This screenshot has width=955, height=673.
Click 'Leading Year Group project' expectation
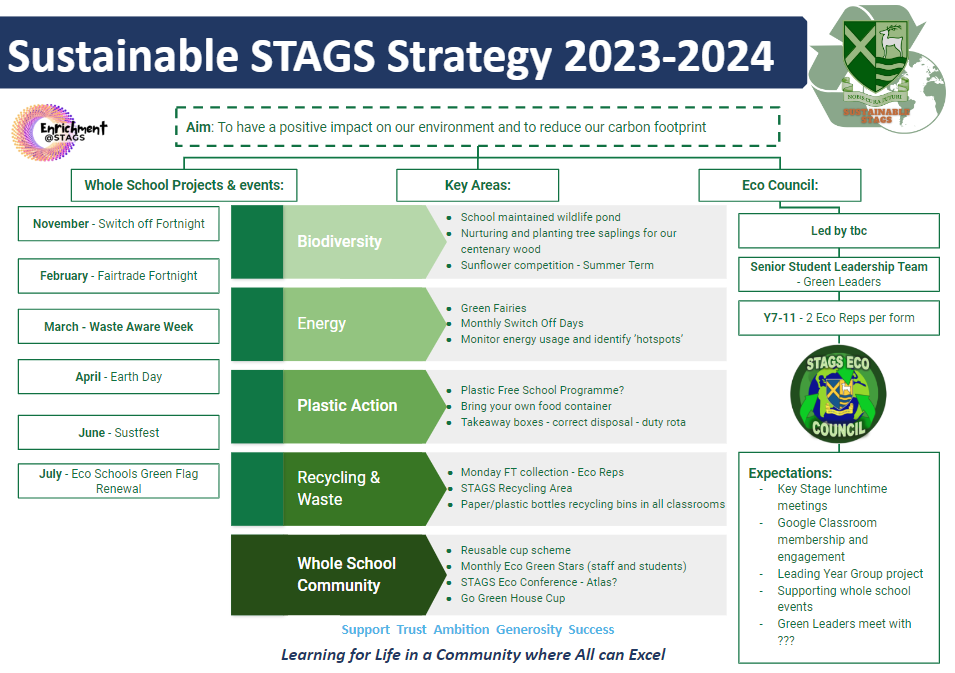[x=850, y=574]
